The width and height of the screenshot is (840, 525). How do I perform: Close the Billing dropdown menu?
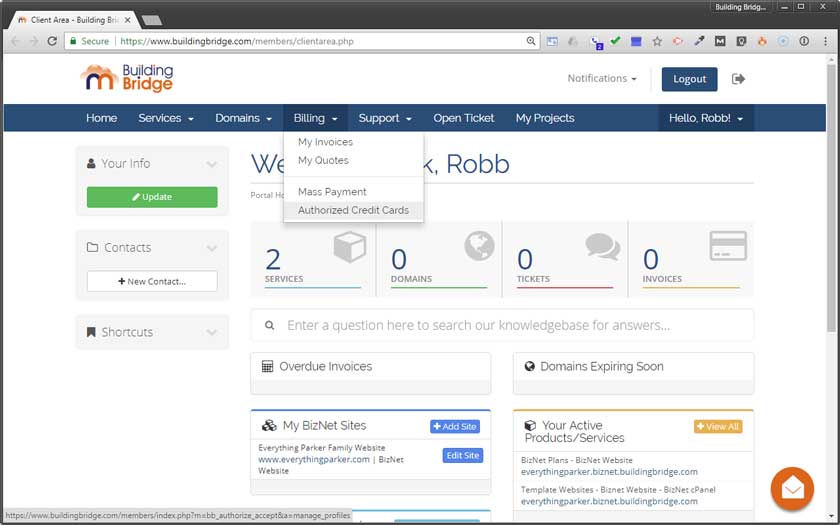pos(316,118)
